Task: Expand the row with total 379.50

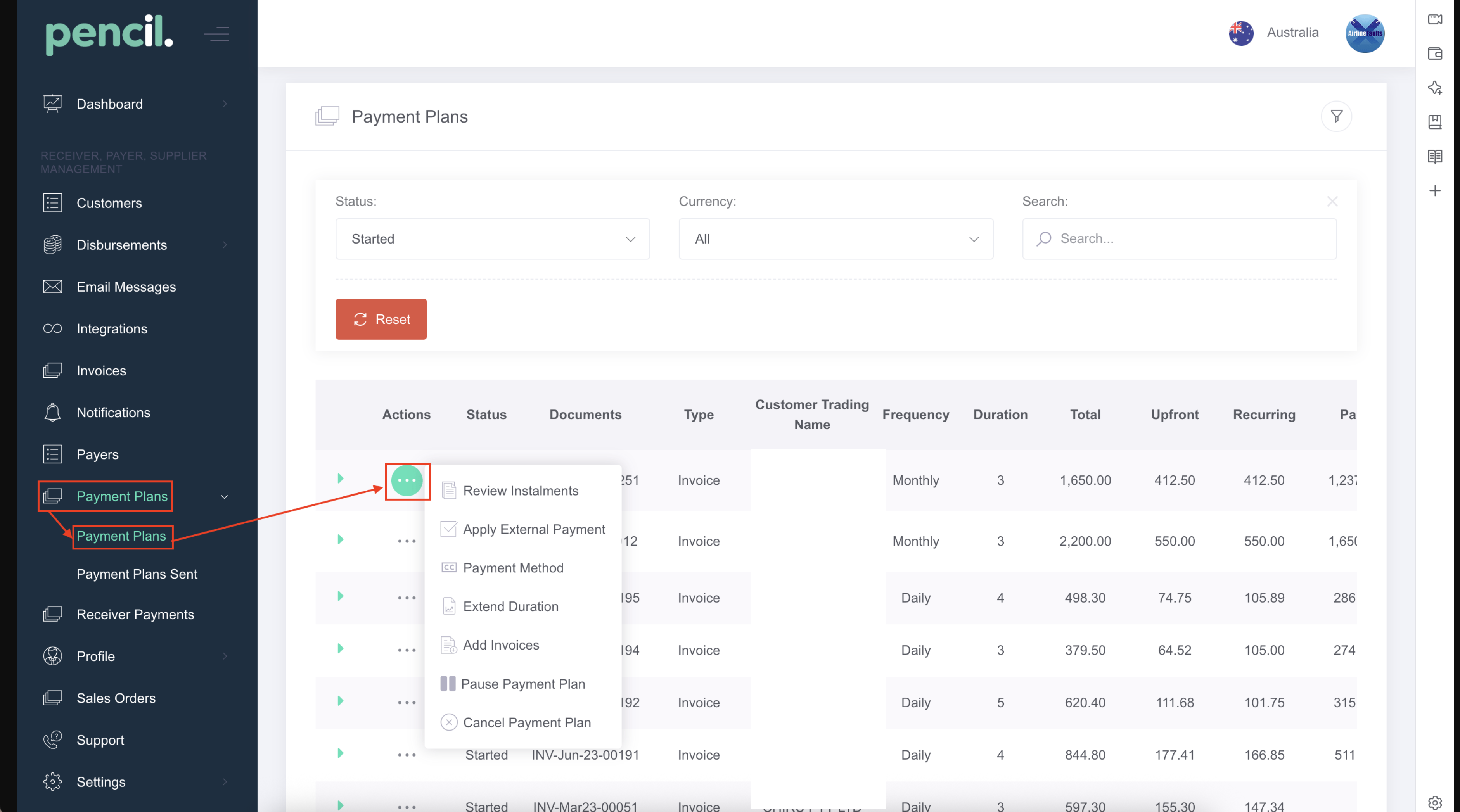Action: click(340, 648)
